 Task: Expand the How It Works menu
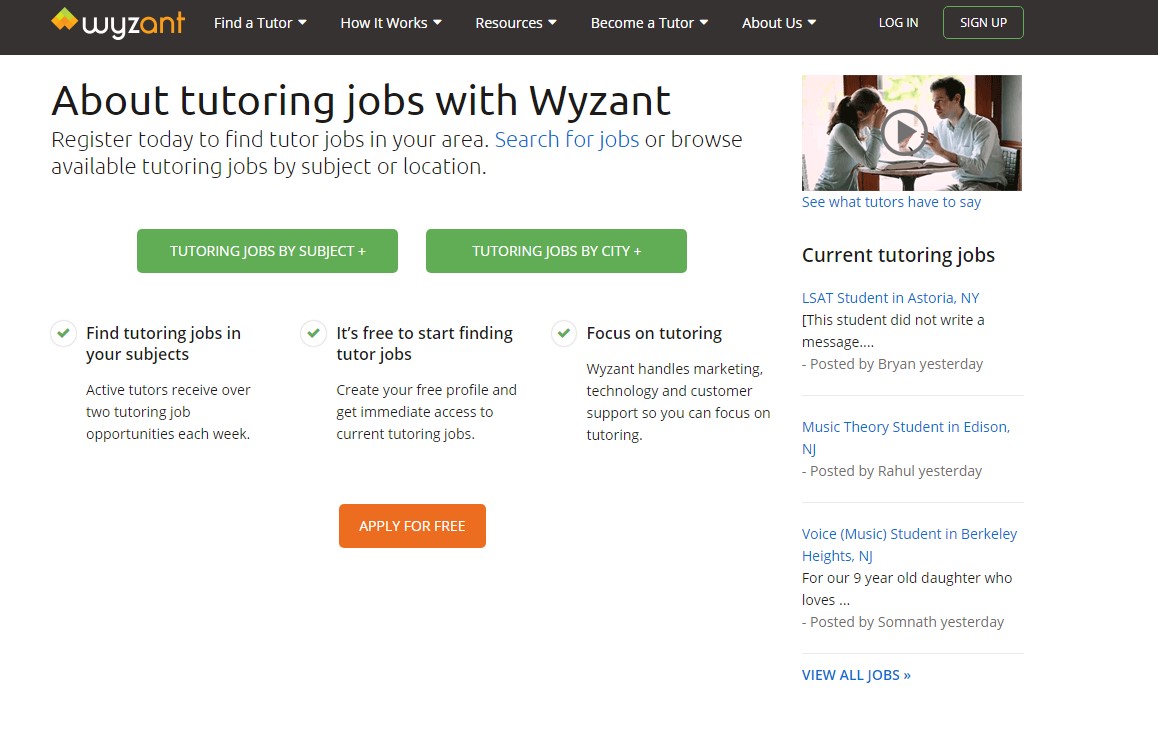point(391,23)
